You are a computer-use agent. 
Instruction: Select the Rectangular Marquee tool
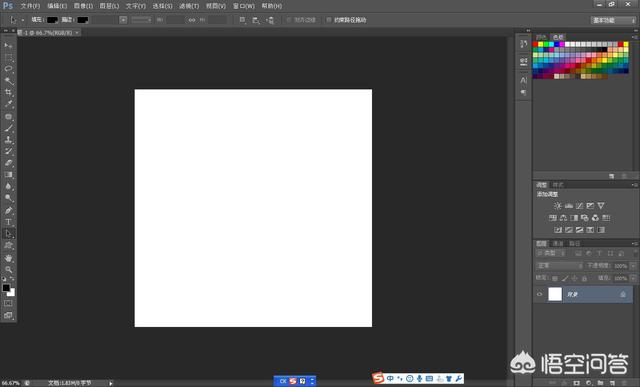pos(8,57)
